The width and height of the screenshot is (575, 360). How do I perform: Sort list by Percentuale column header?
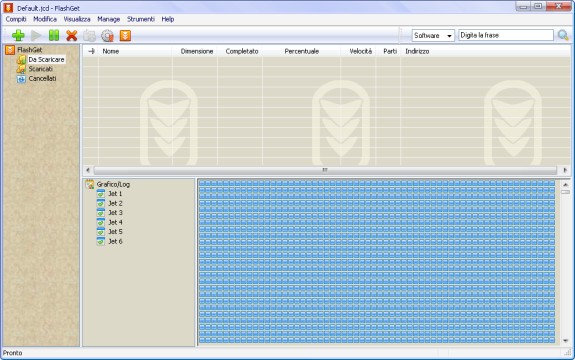301,51
